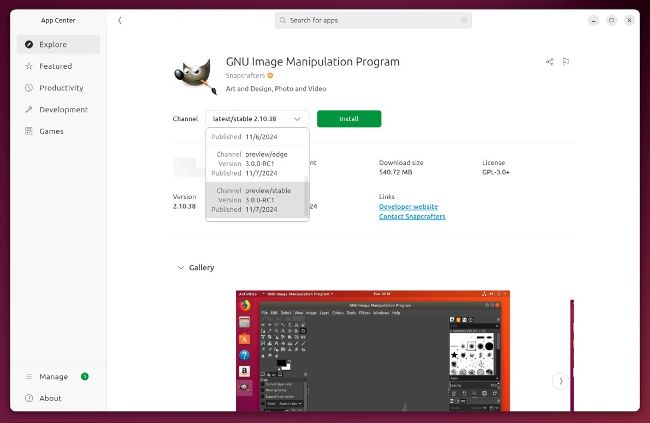Click the channel list scrollbar

coord(307,197)
